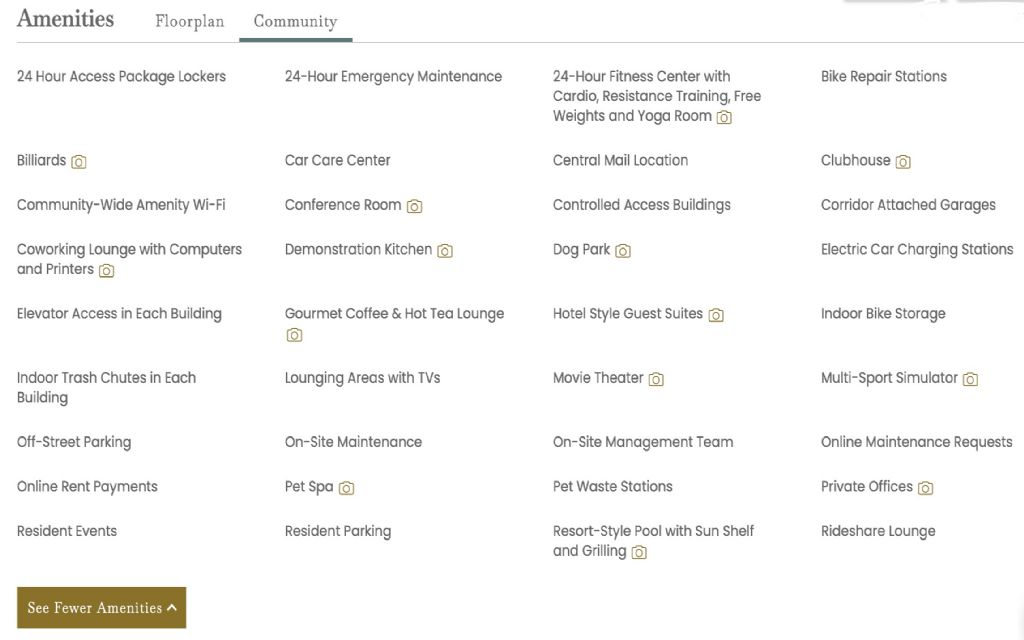
Task: Click camera icon after Yoga Room text
Action: [x=724, y=117]
